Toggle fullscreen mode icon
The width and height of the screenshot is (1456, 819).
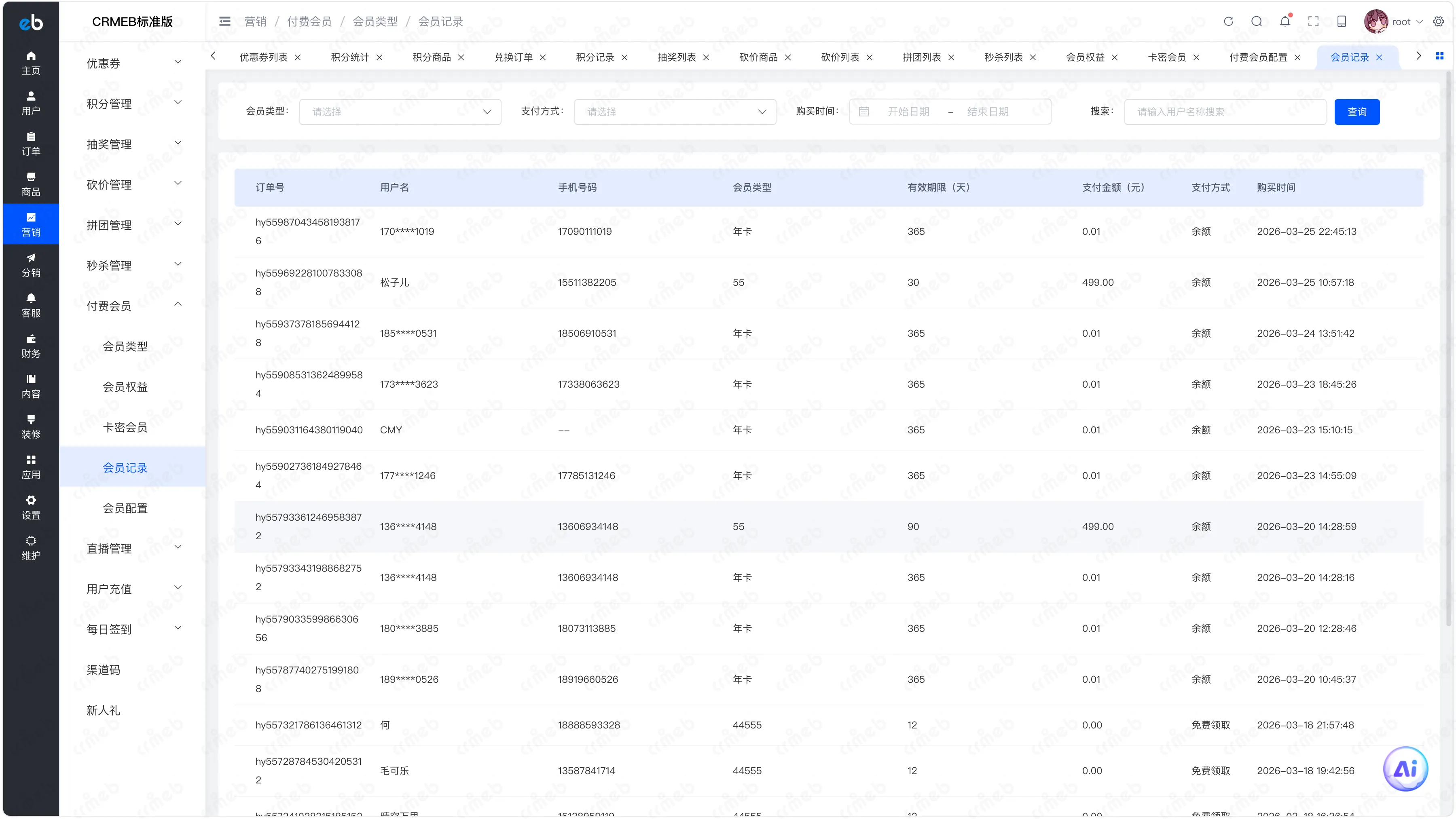pos(1313,21)
